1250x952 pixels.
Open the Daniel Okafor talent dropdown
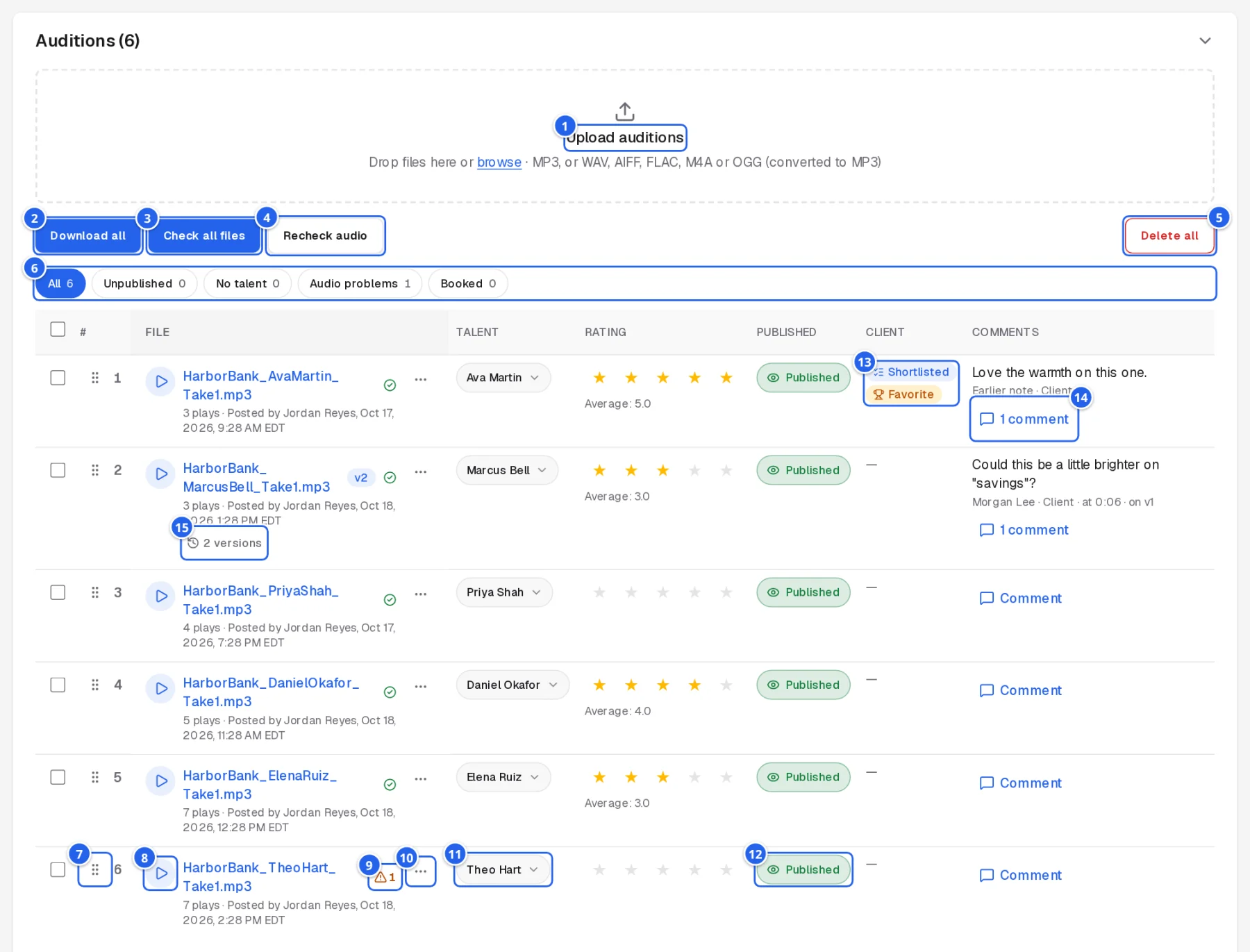[x=512, y=685]
